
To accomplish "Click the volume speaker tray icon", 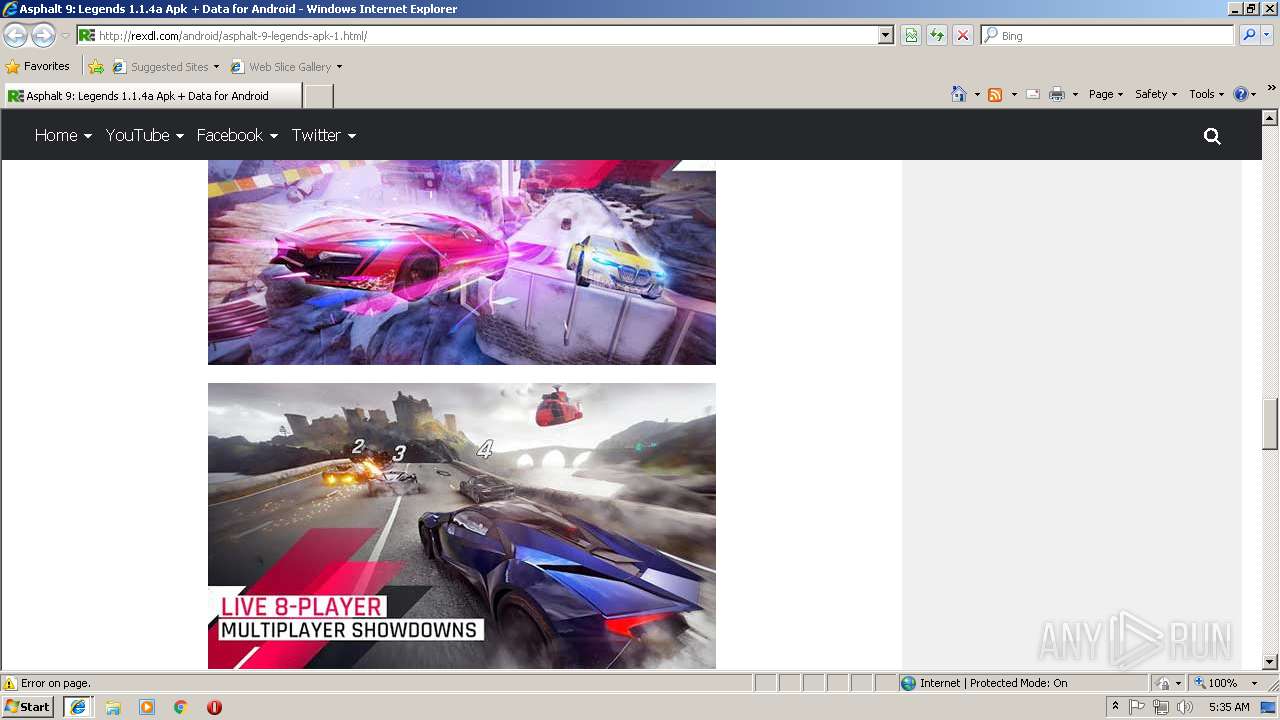I will click(1185, 707).
